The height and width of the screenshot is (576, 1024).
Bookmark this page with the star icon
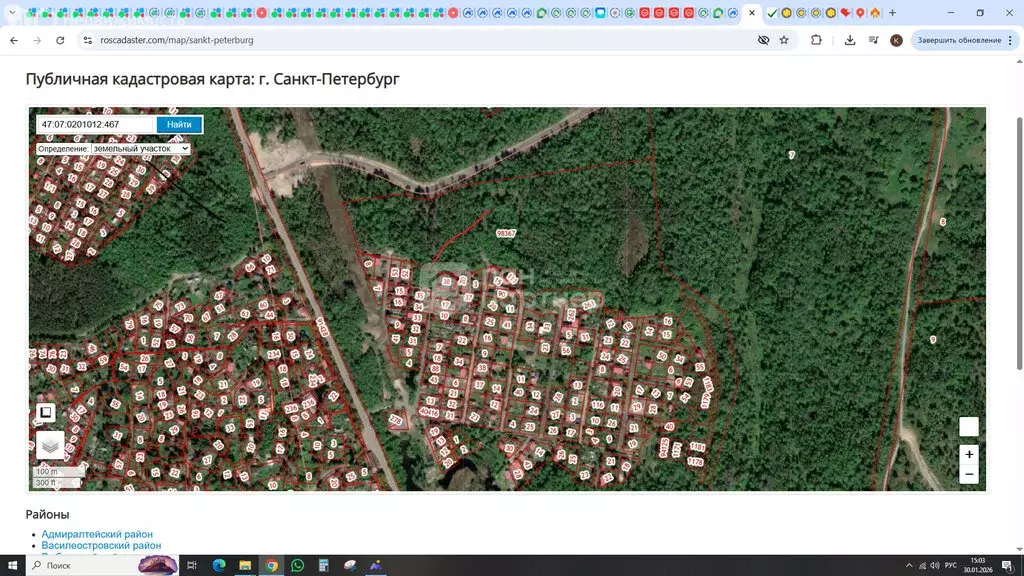(x=784, y=40)
